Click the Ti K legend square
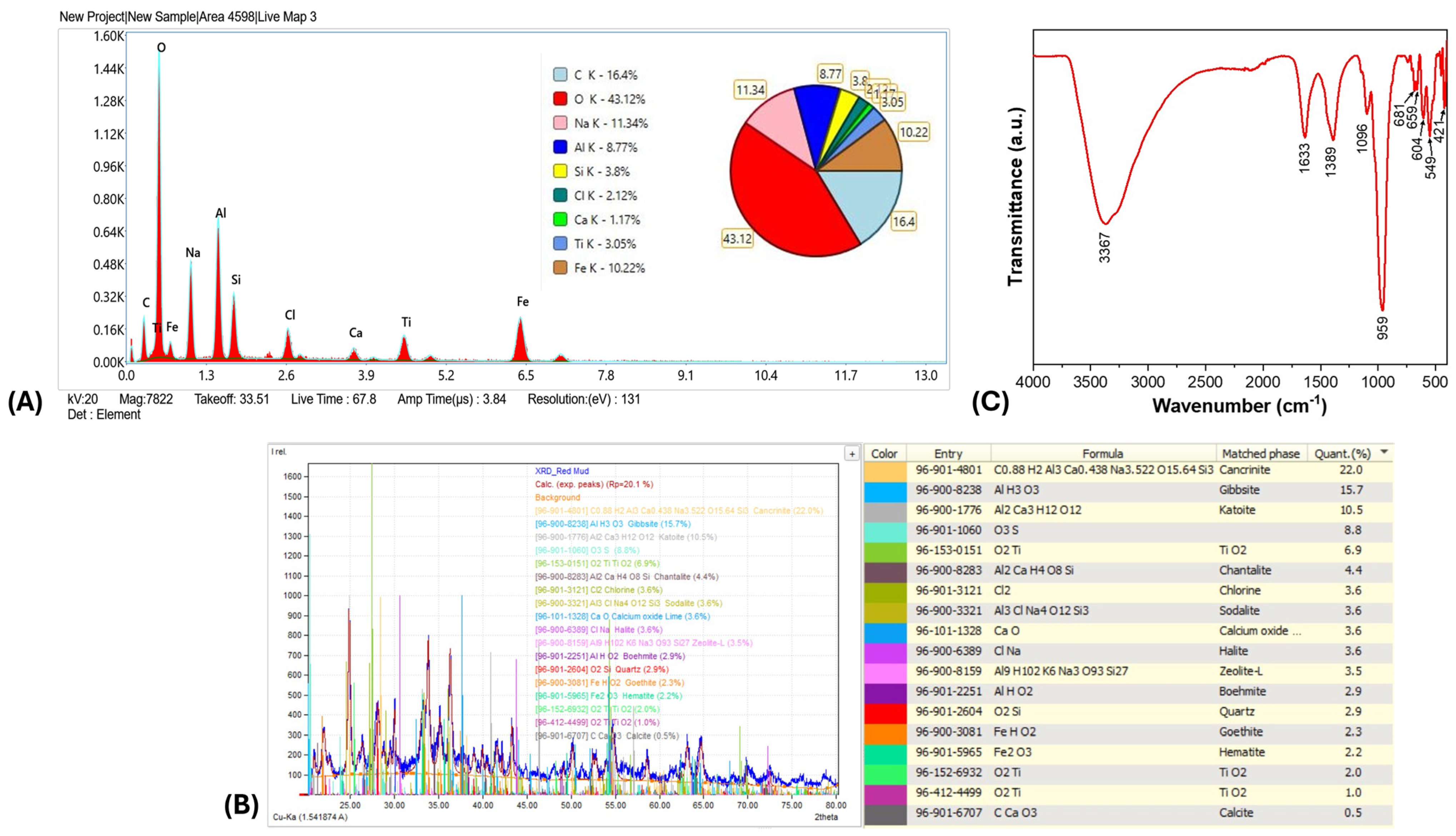This screenshot has height=836, width=1456. tap(560, 243)
